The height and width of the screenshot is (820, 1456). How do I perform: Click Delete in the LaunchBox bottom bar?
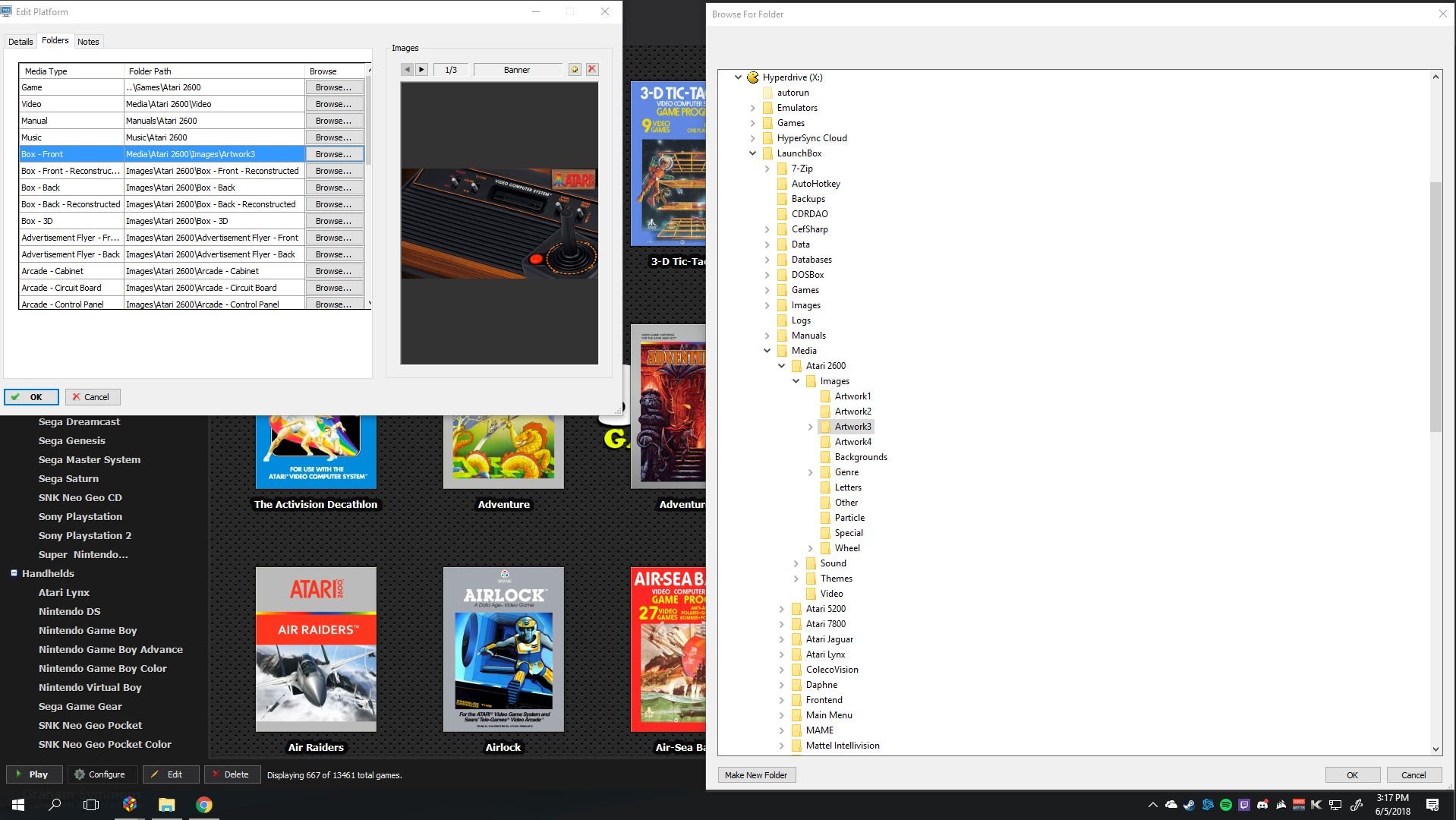[x=232, y=774]
